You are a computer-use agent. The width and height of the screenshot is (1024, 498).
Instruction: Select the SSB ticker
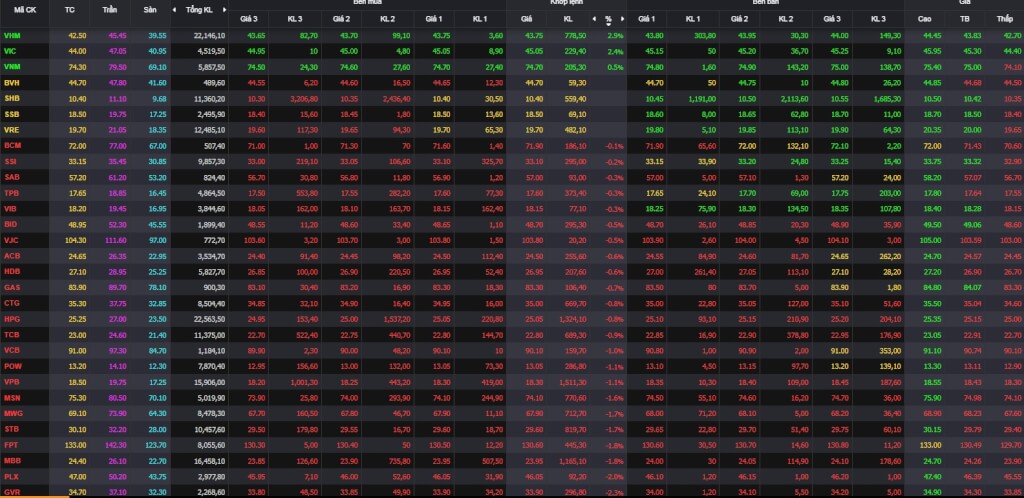point(12,114)
